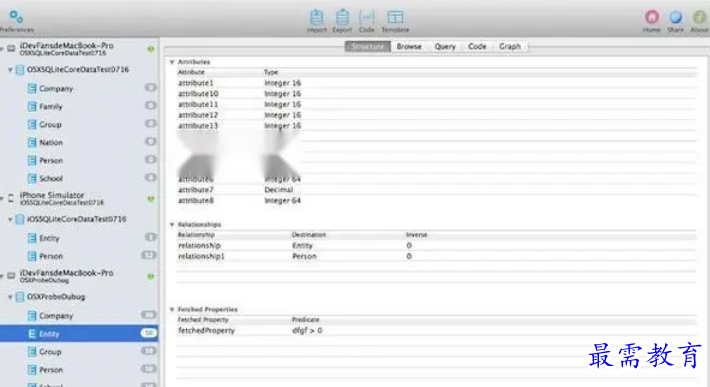Select the Family entity
This screenshot has height=387, width=710.
(79, 106)
